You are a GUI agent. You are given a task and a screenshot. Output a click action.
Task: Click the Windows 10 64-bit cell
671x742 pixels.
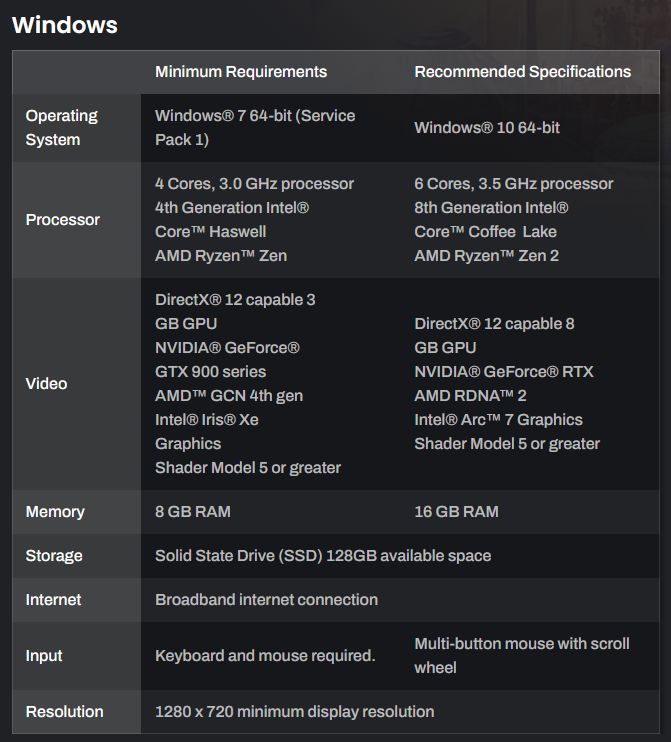487,128
